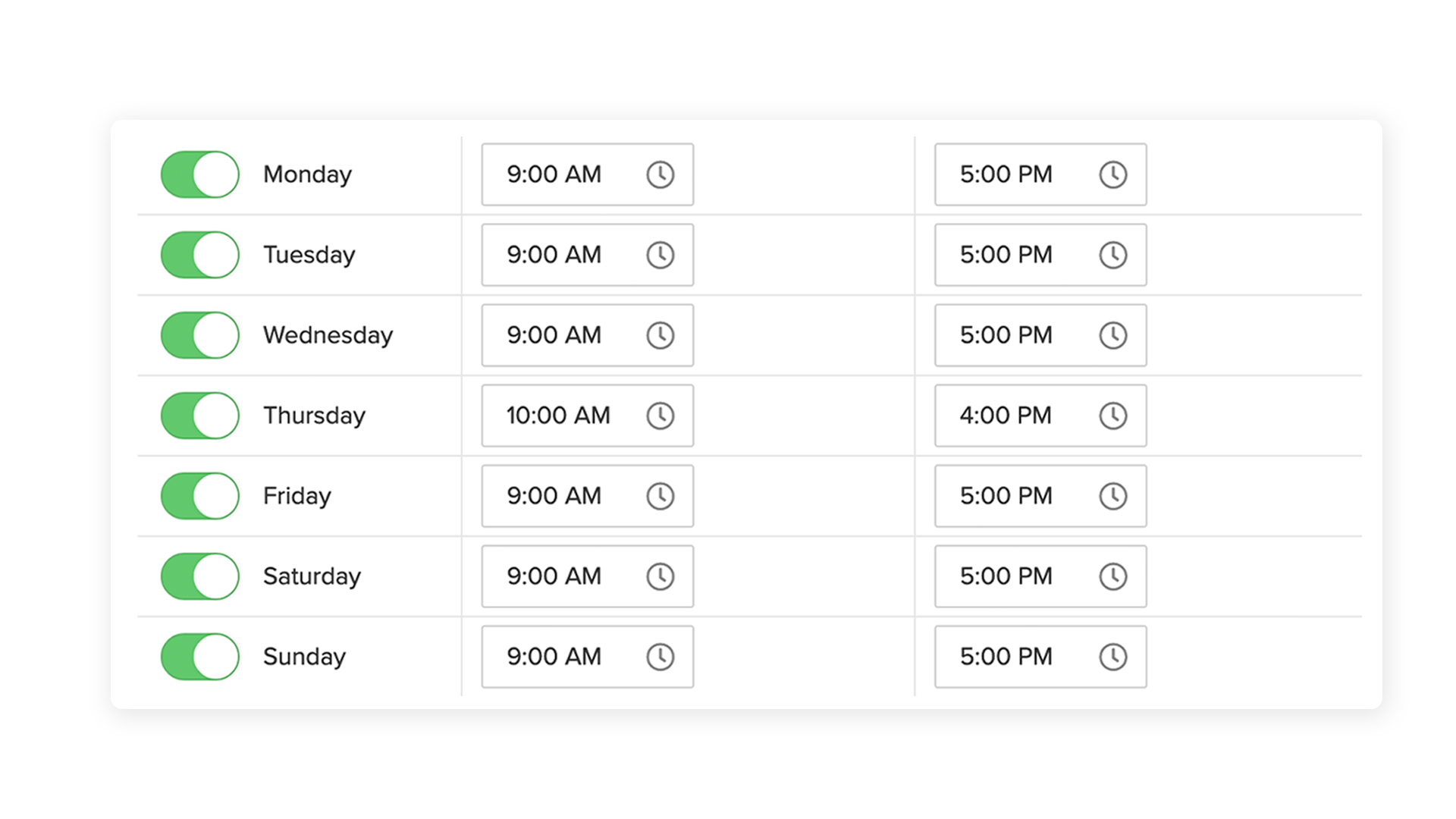
Task: Click the clock icon beside Thursday's 10:00 AM
Action: [660, 416]
